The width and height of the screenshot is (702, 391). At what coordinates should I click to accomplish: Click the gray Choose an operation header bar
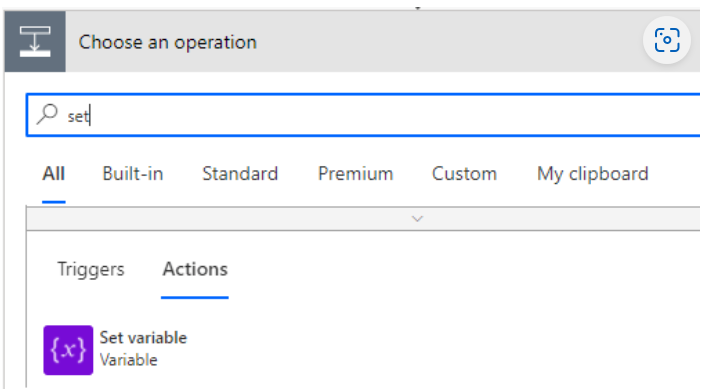click(x=352, y=42)
